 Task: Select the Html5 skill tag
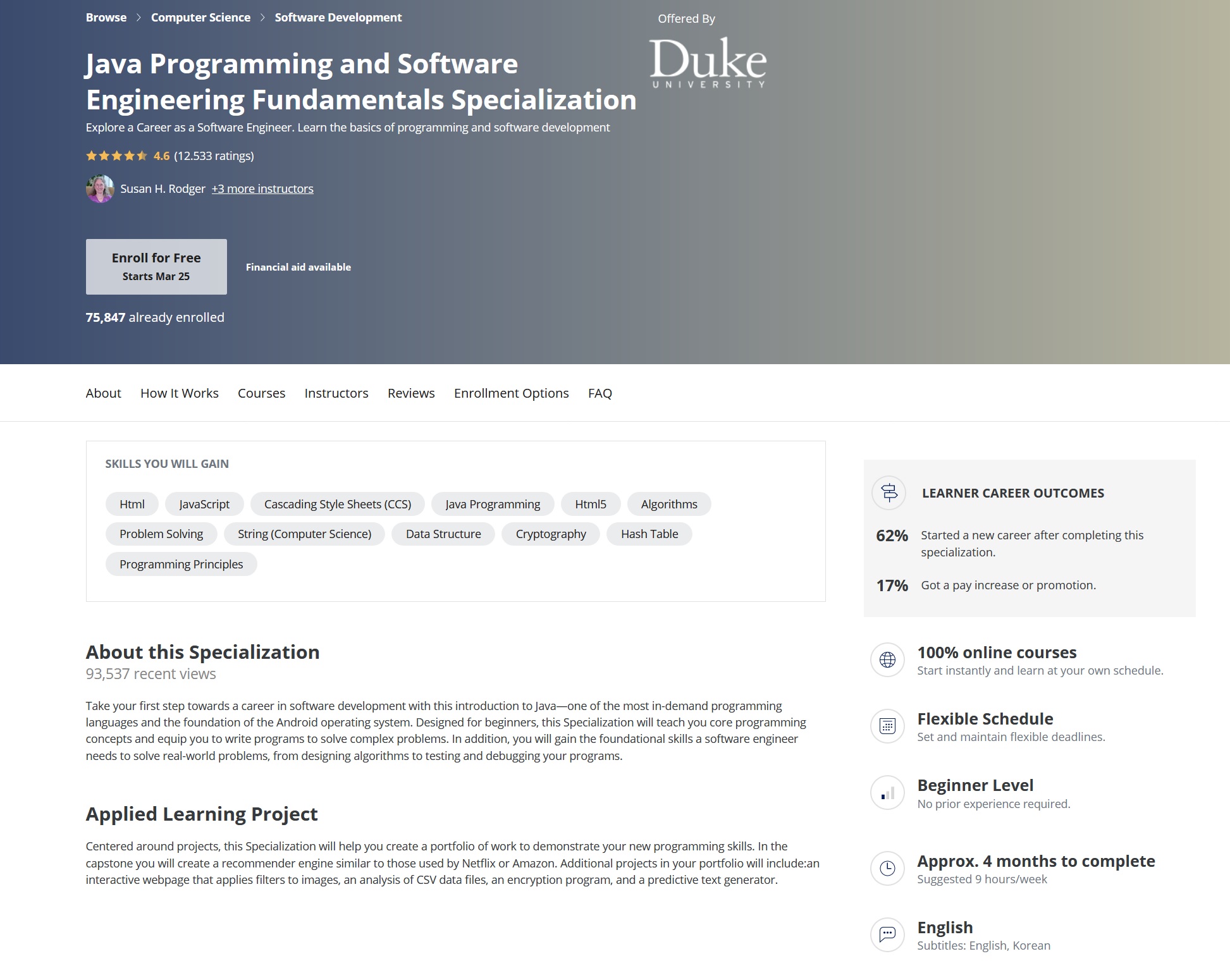(591, 504)
